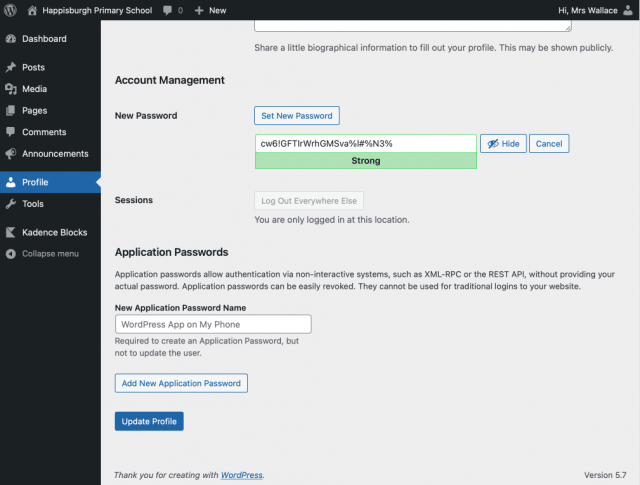Image resolution: width=640 pixels, height=485 pixels.
Task: Go to Dashboard in sidebar
Action: coord(44,39)
